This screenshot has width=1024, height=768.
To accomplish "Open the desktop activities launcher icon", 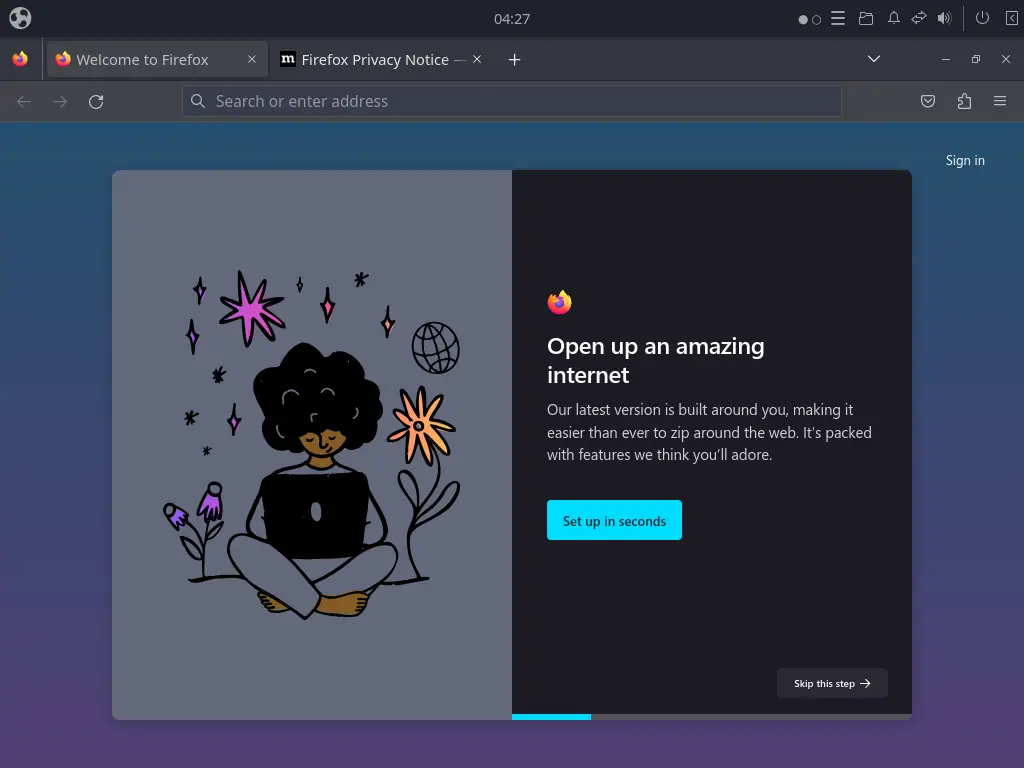I will pos(20,18).
